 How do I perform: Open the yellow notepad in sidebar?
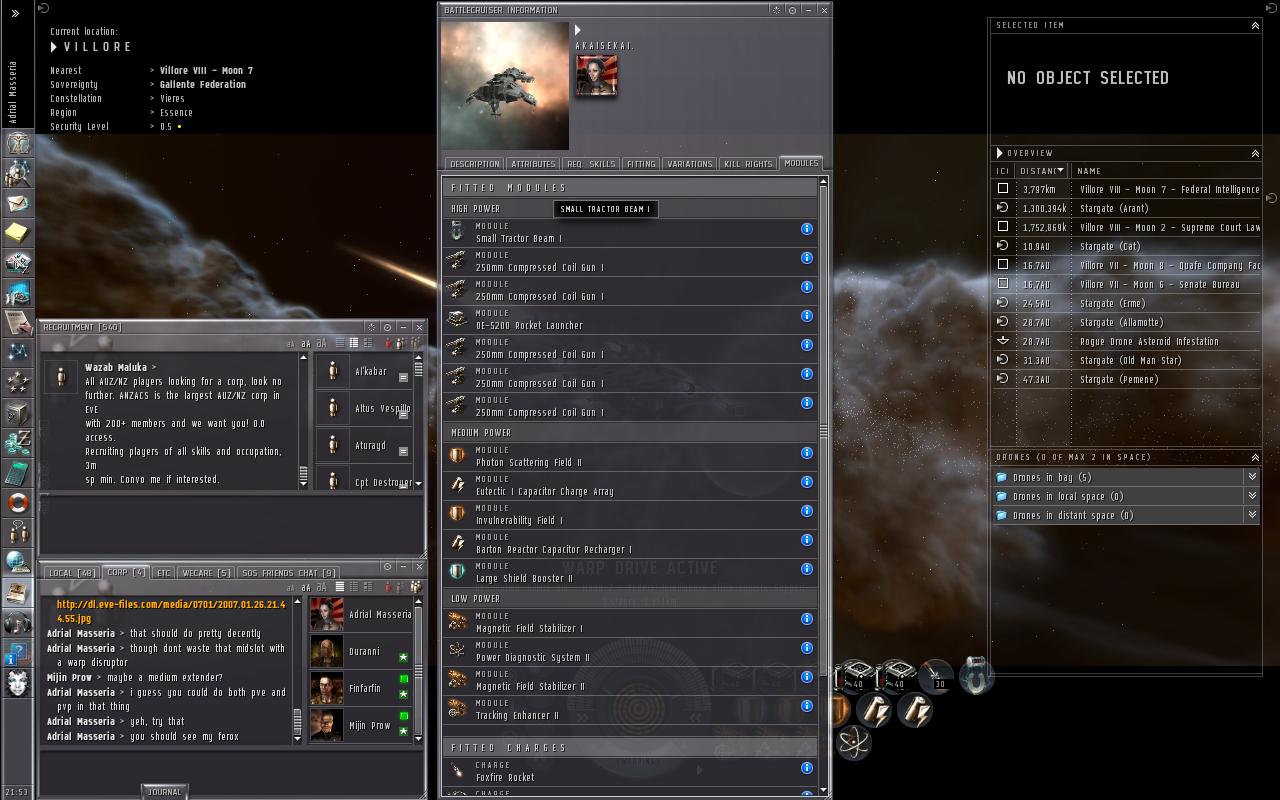(18, 233)
